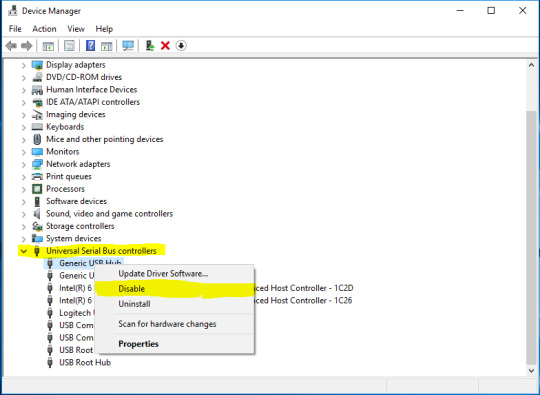Select the Software devices label
This screenshot has height=395, width=540.
76,201
